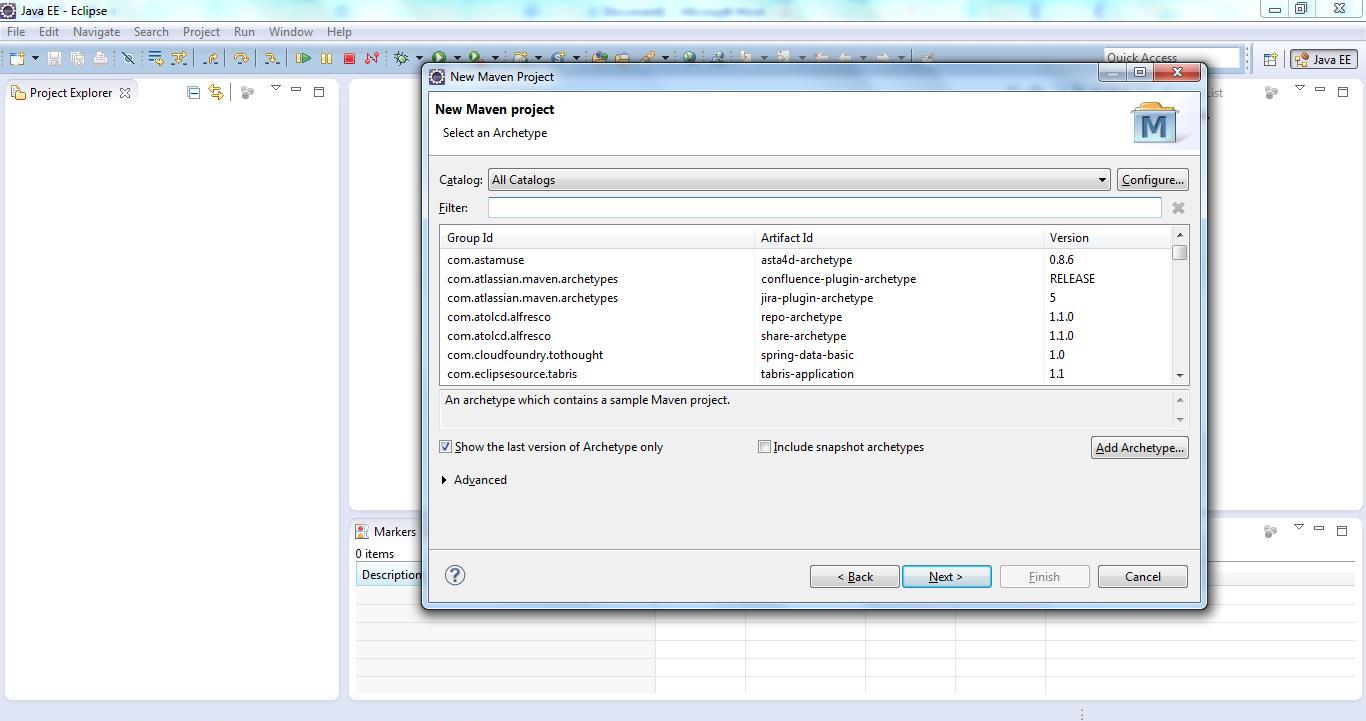Image resolution: width=1366 pixels, height=721 pixels.
Task: Select the asta4d-archetype row
Action: pyautogui.click(x=805, y=260)
